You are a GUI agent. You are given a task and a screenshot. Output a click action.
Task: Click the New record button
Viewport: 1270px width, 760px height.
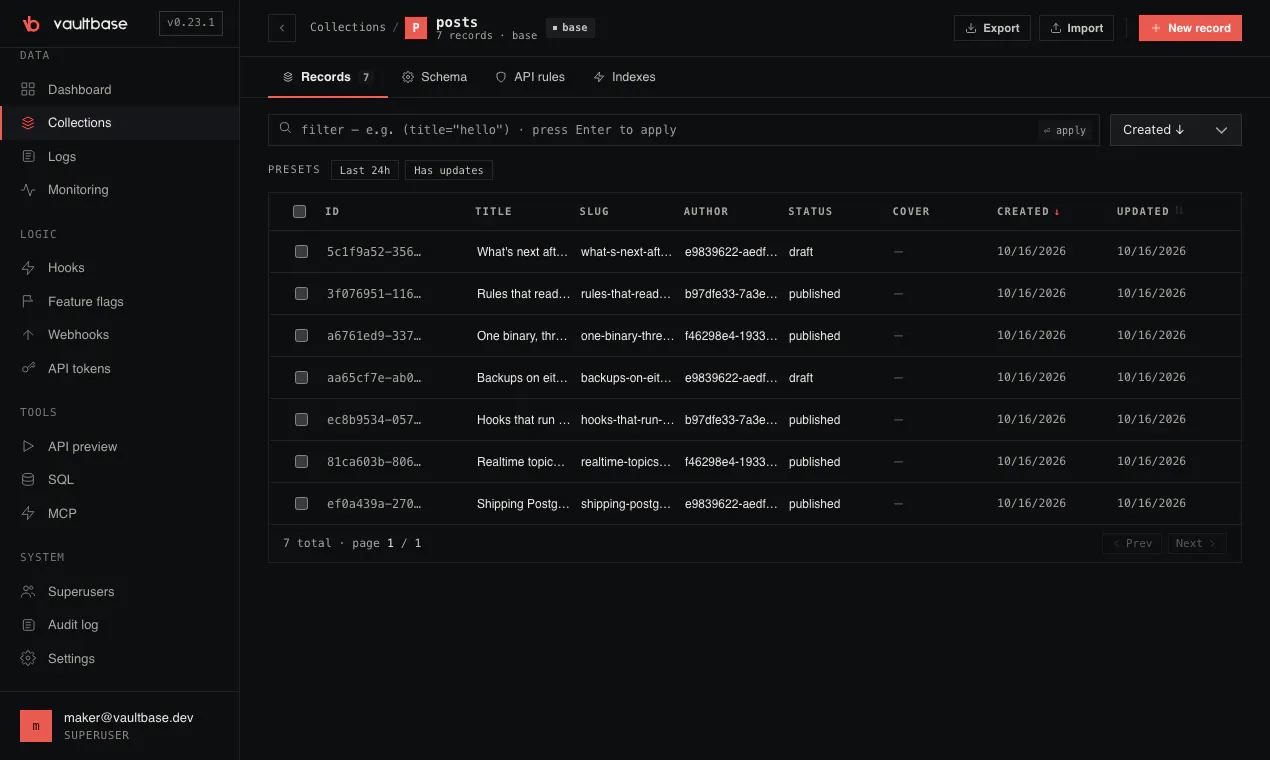click(1190, 28)
